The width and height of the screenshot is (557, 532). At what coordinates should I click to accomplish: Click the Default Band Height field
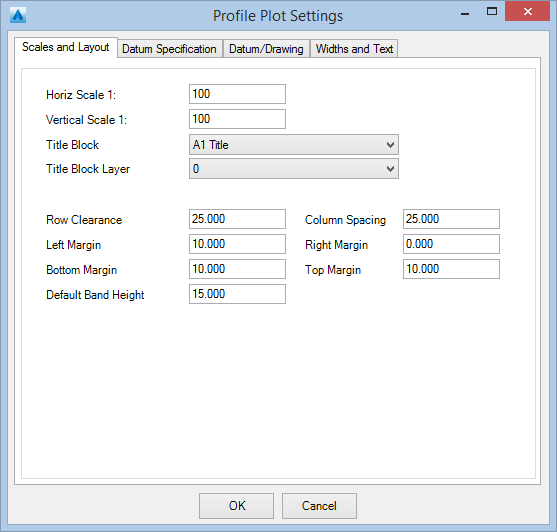click(237, 294)
